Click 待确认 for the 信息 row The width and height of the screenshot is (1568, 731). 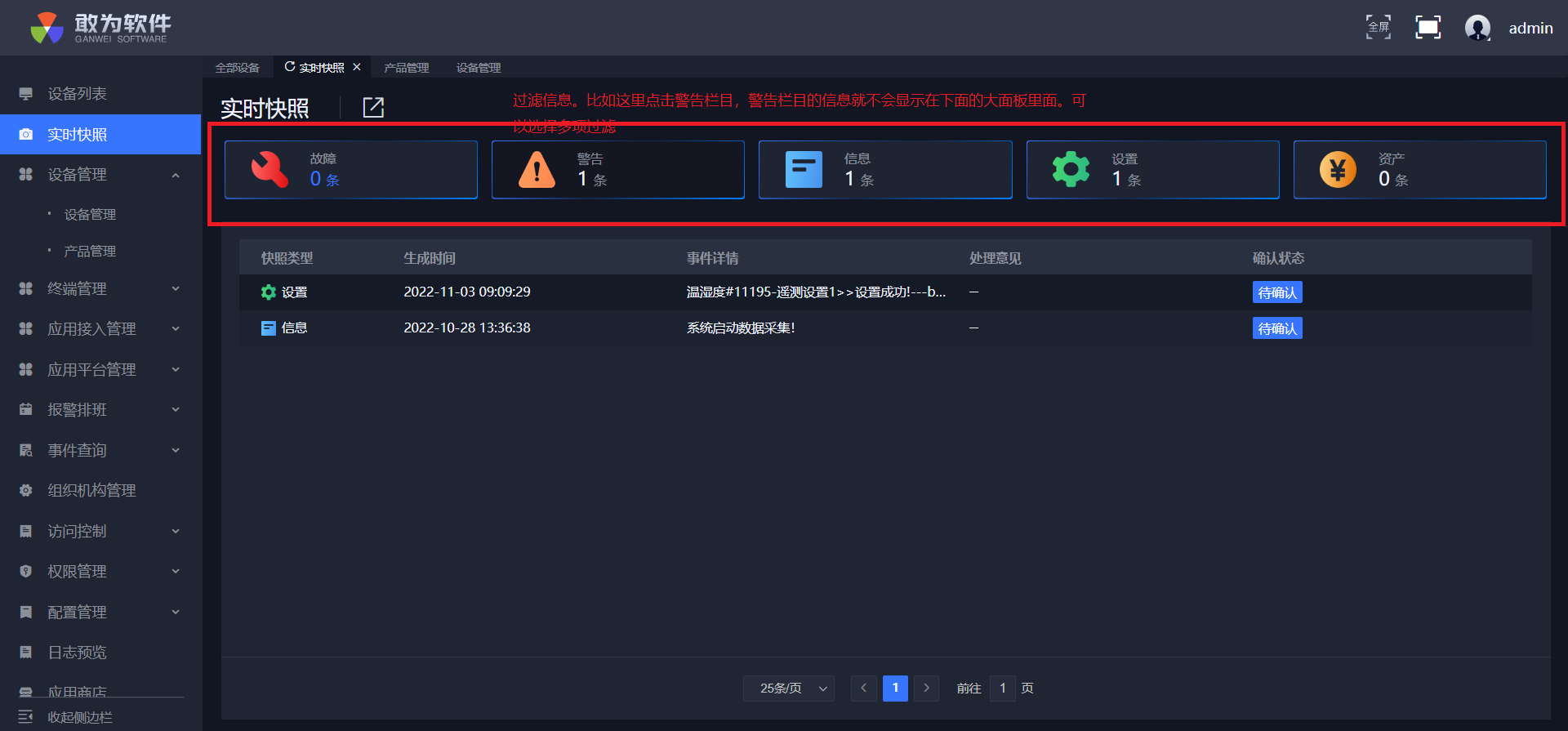(1277, 328)
